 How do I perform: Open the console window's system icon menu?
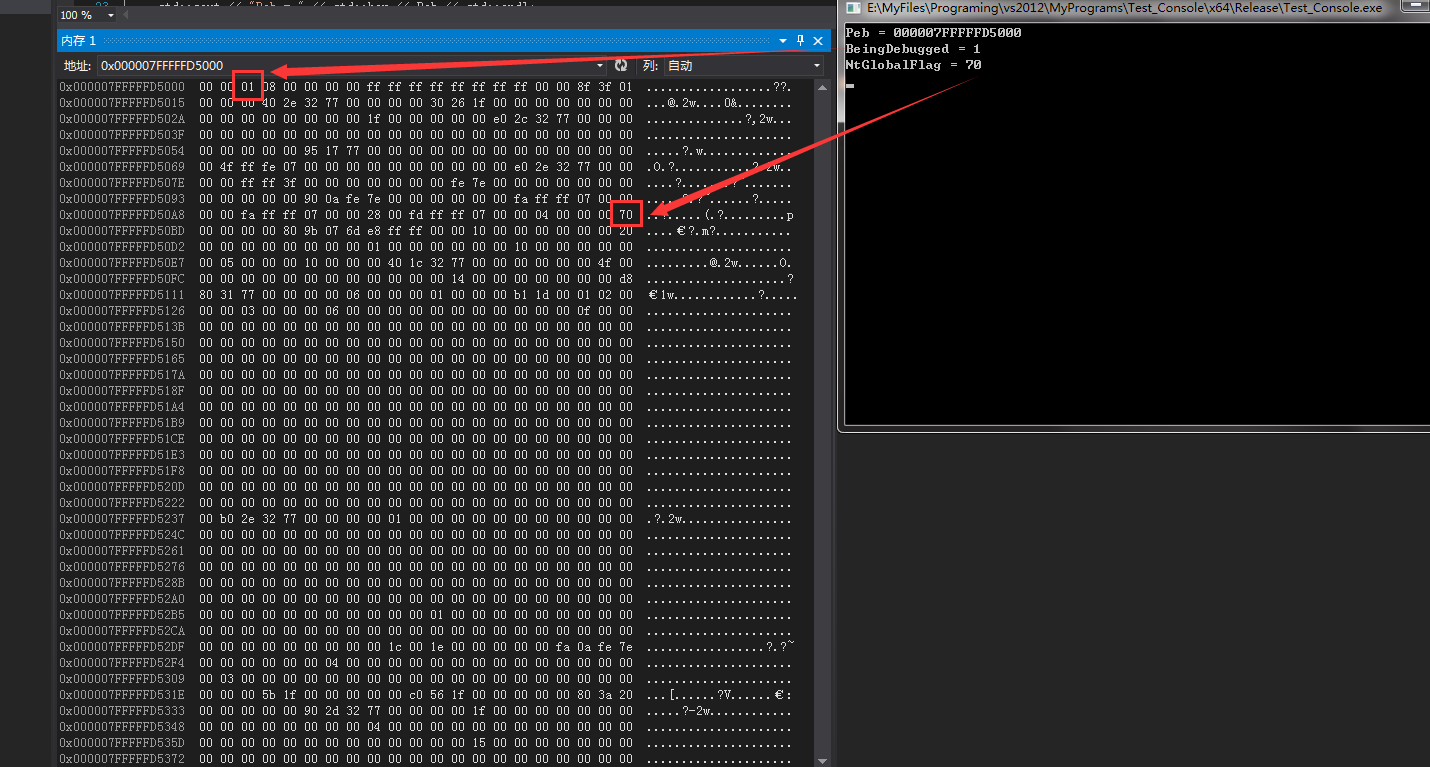click(x=852, y=8)
